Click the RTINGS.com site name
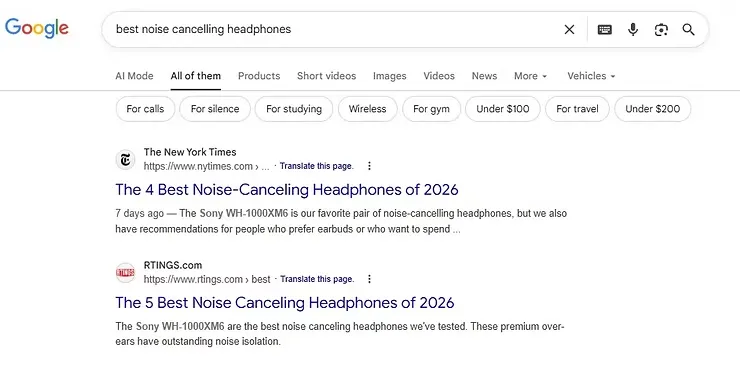 [x=173, y=265]
